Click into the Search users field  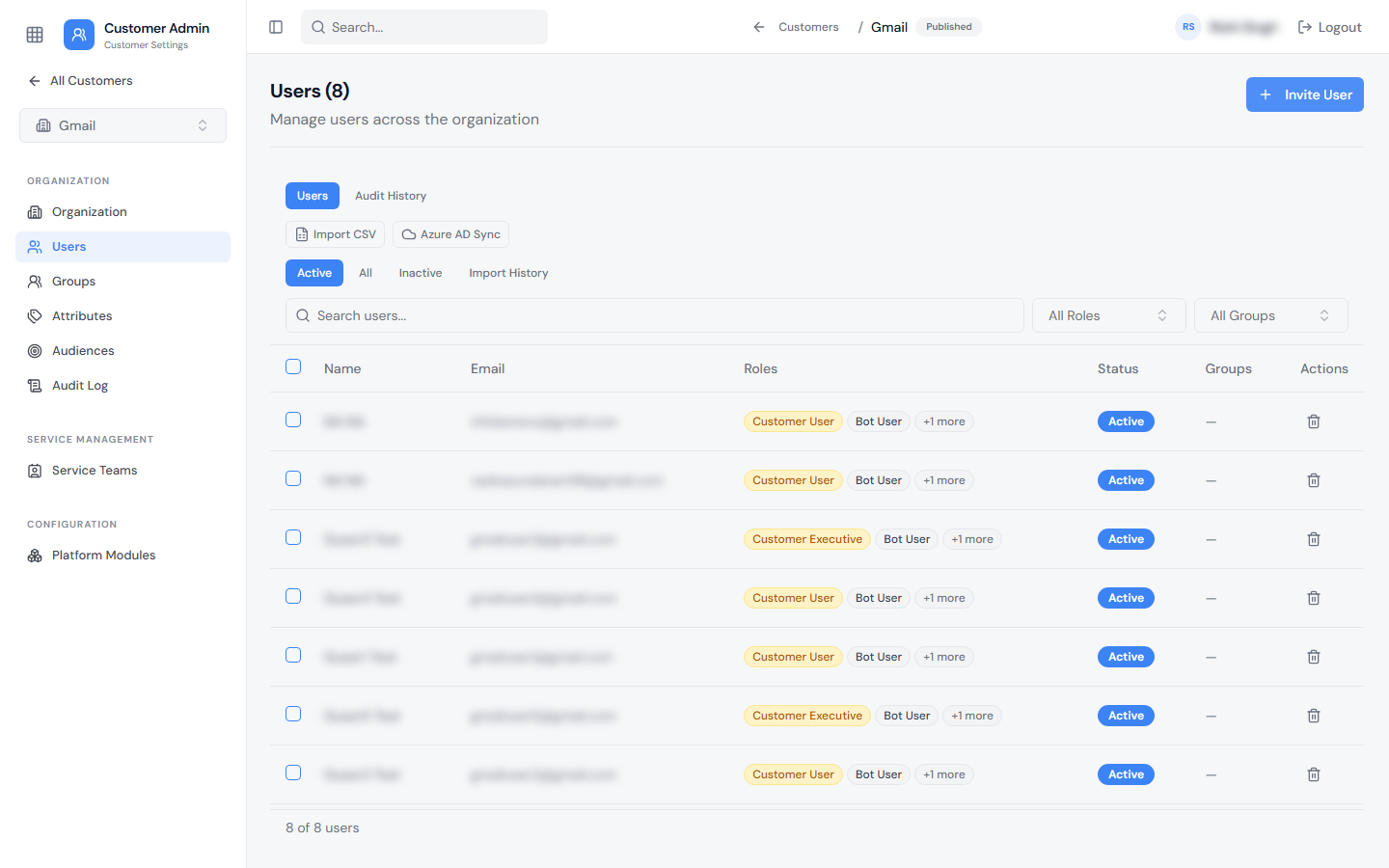click(655, 315)
